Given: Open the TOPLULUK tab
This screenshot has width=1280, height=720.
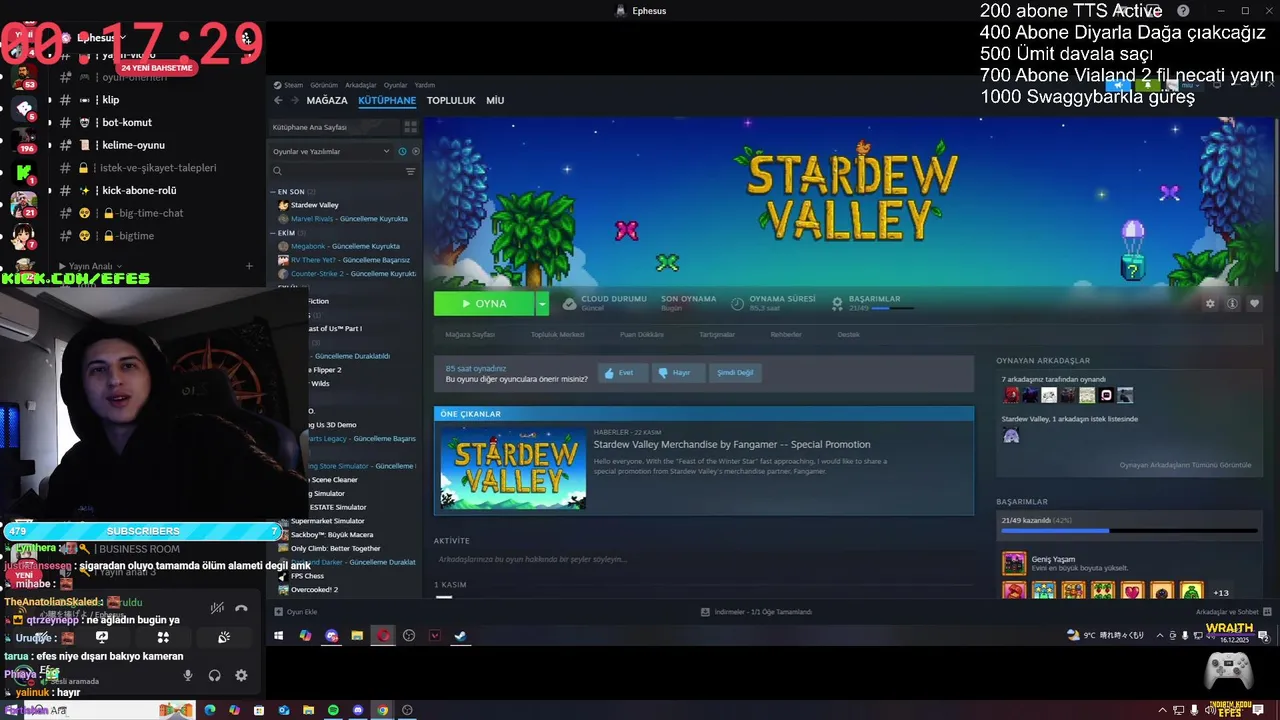Looking at the screenshot, I should tap(451, 100).
